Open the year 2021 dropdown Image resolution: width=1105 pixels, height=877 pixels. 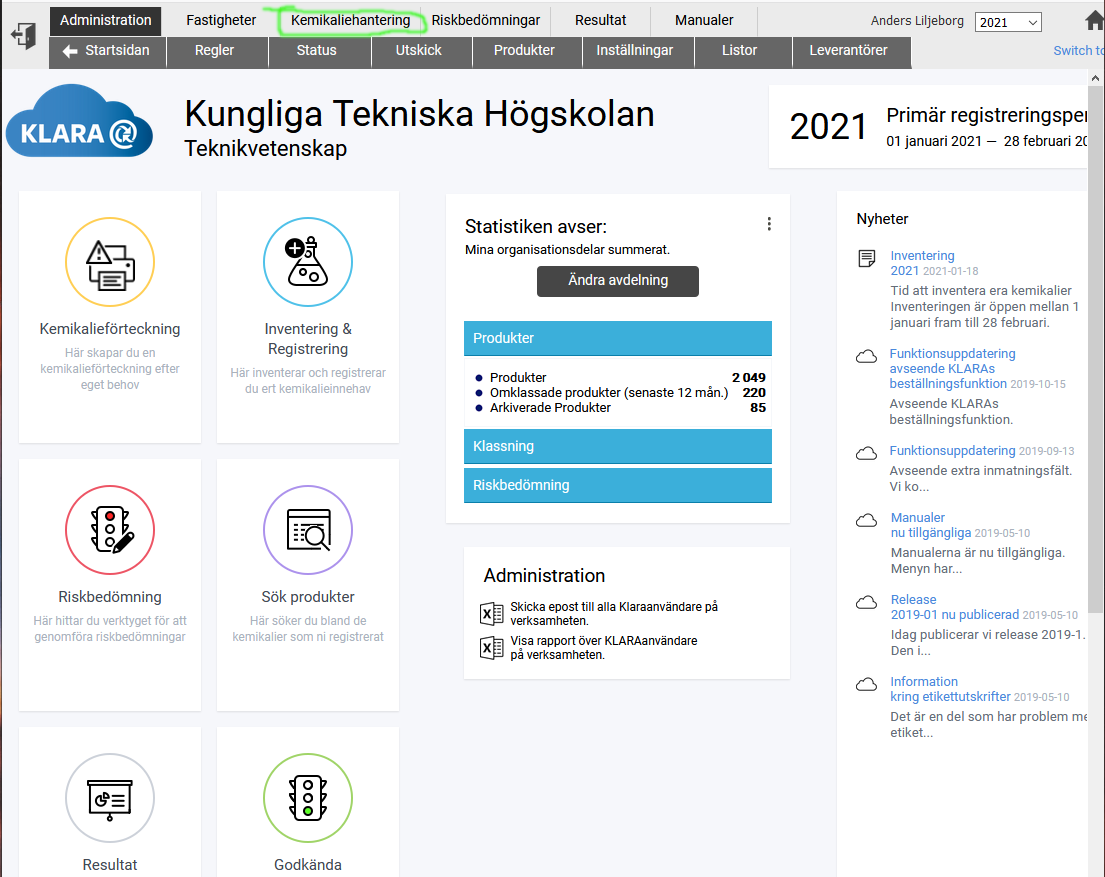pos(1008,23)
